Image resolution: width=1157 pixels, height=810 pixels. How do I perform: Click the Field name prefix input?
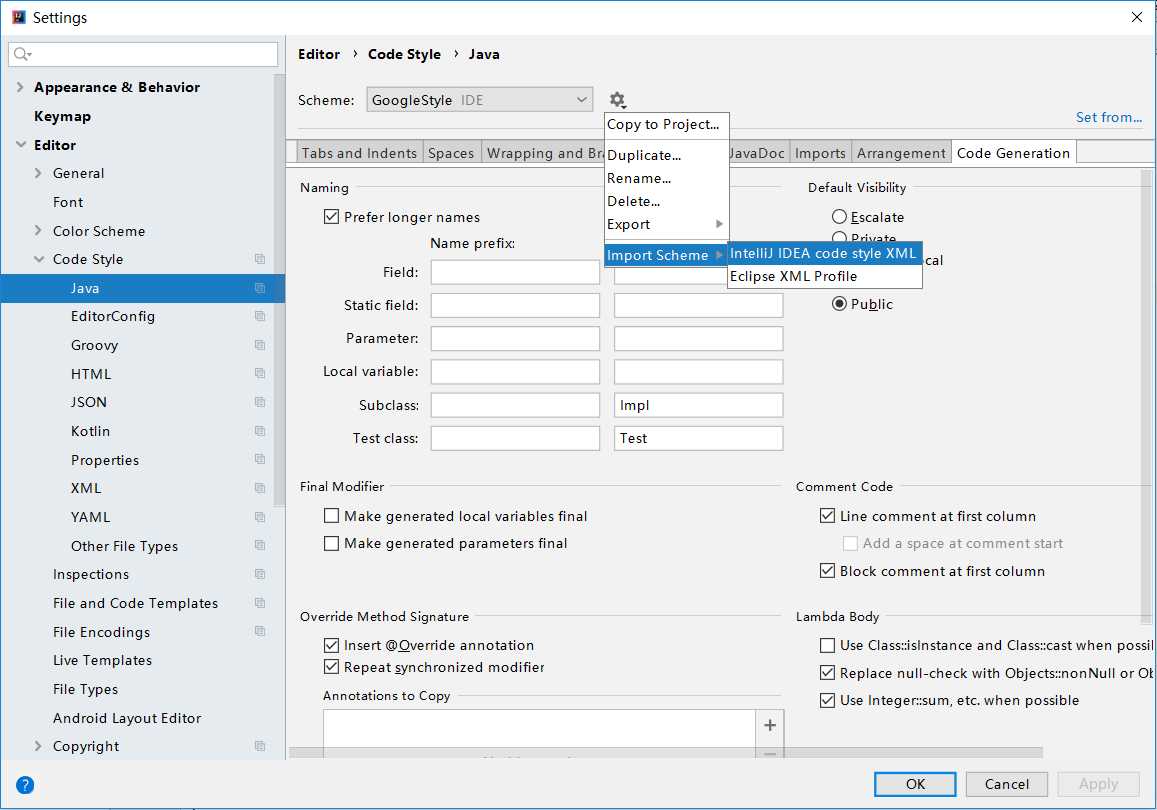pyautogui.click(x=515, y=272)
